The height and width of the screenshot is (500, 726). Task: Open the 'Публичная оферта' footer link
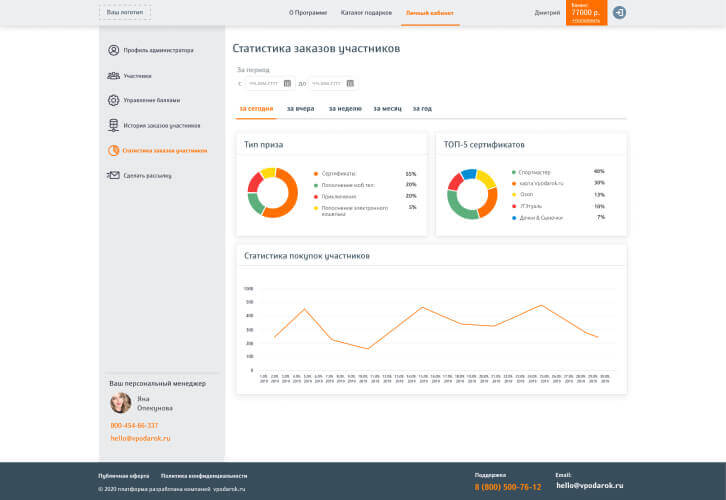coord(124,476)
